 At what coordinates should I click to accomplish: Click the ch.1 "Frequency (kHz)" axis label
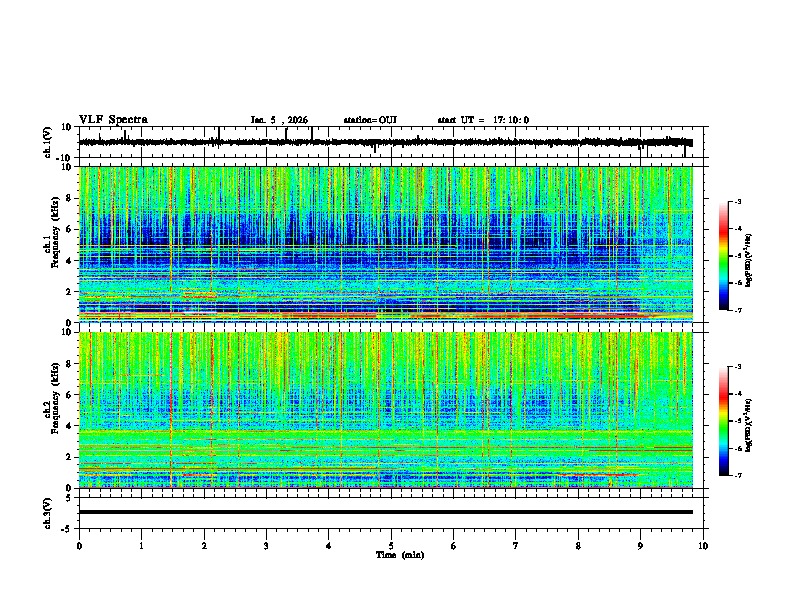click(x=55, y=232)
